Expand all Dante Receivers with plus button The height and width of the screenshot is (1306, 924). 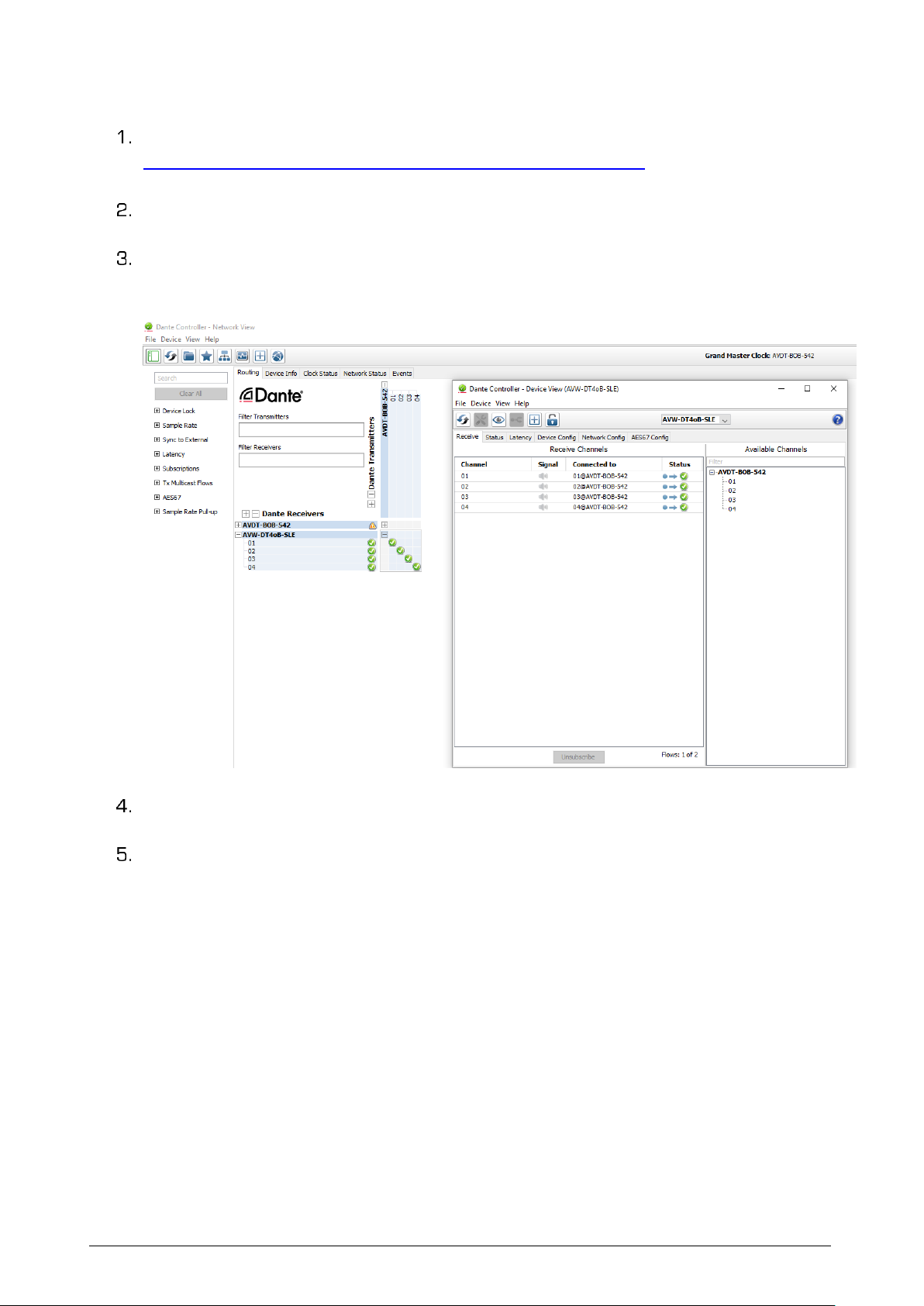tap(246, 514)
